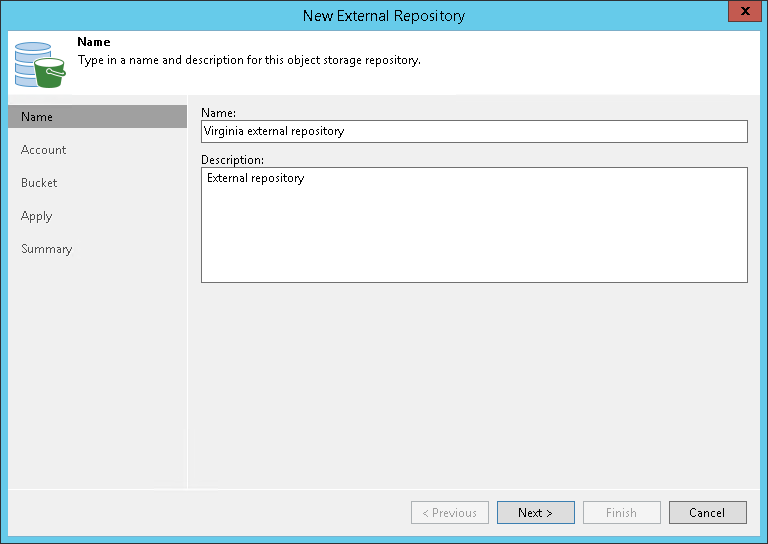Viewport: 768px width, 544px height.
Task: Click the 'Description:' field label
Action: click(x=233, y=160)
